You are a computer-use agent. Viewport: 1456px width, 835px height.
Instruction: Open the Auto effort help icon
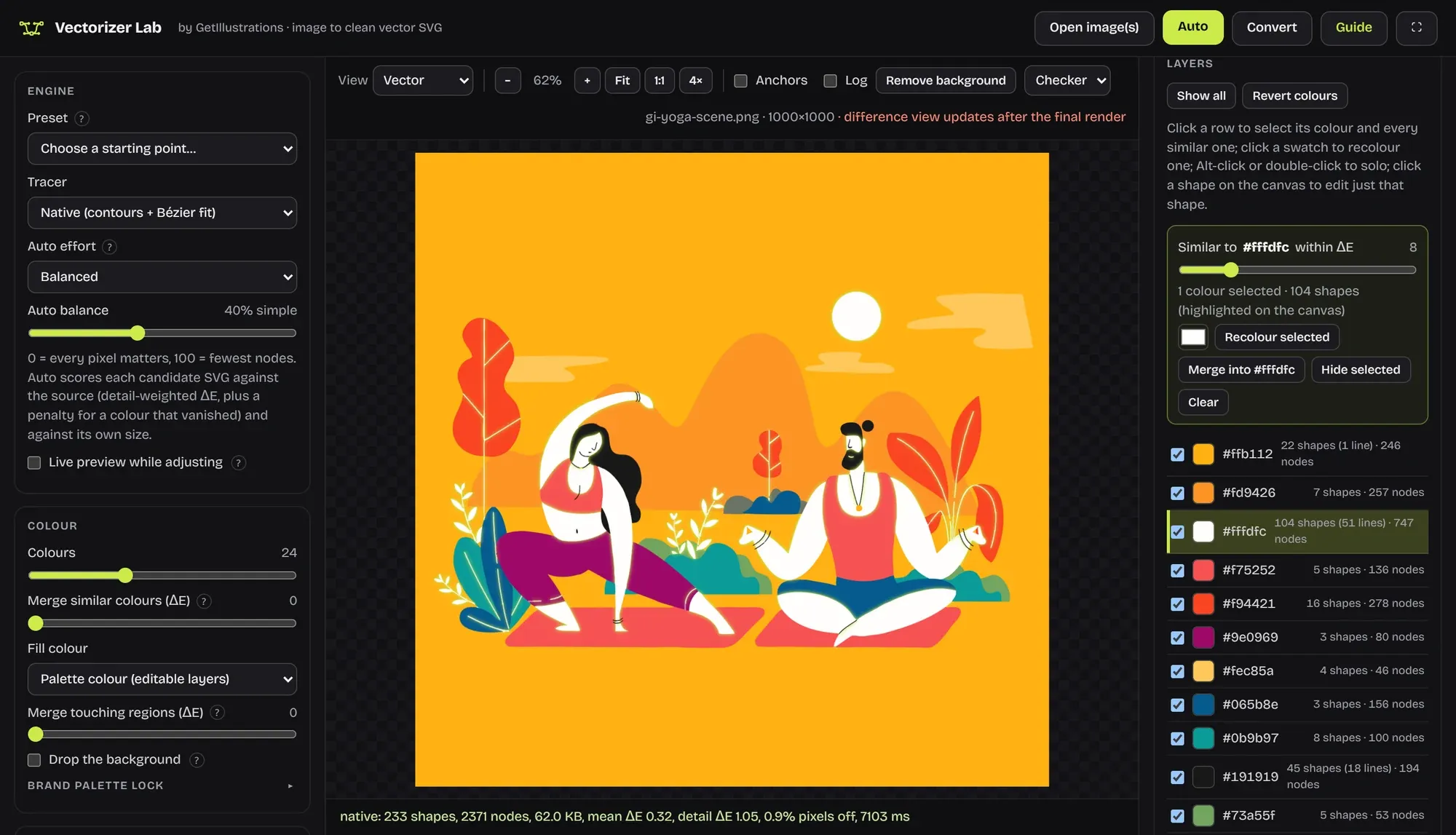point(109,247)
